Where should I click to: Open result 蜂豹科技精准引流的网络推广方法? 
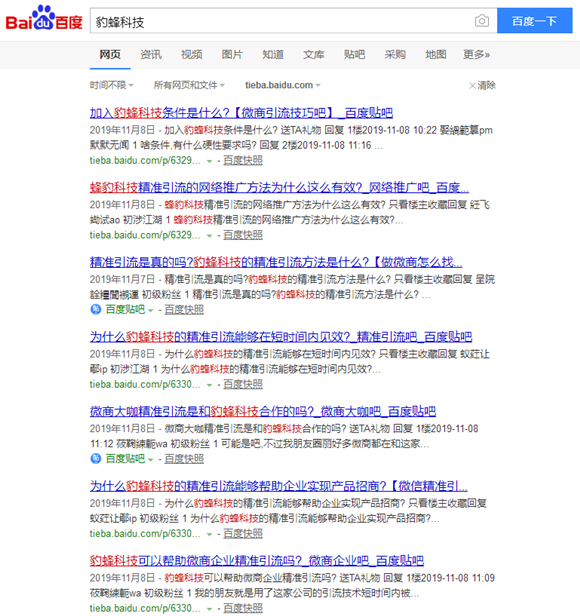click(x=279, y=188)
